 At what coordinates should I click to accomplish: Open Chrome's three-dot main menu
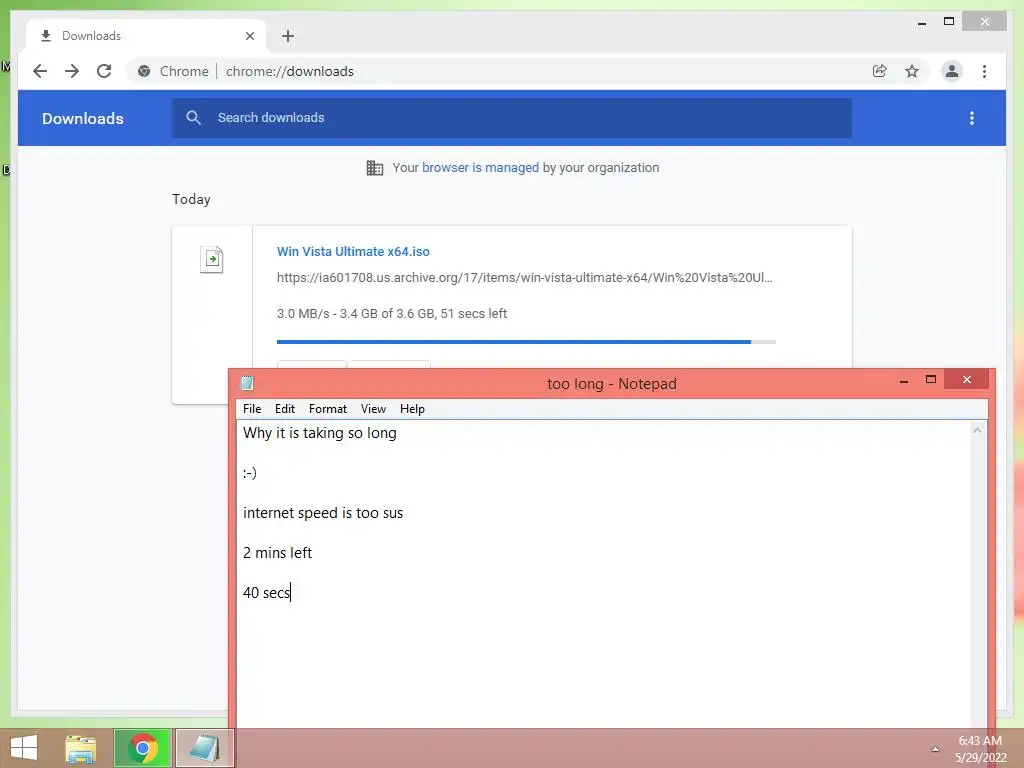(984, 71)
